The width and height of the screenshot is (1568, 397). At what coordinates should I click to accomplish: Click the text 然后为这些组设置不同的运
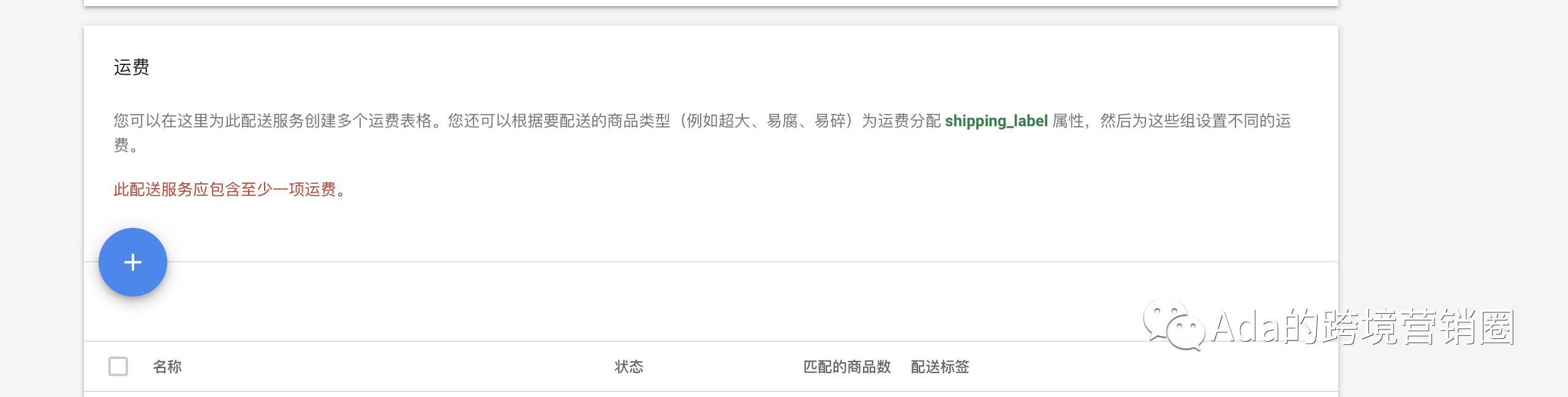tap(1195, 121)
